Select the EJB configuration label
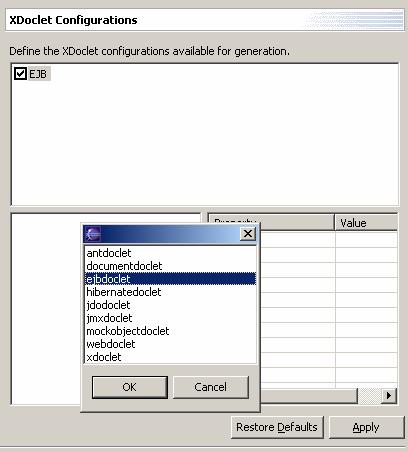The width and height of the screenshot is (408, 452). click(38, 74)
